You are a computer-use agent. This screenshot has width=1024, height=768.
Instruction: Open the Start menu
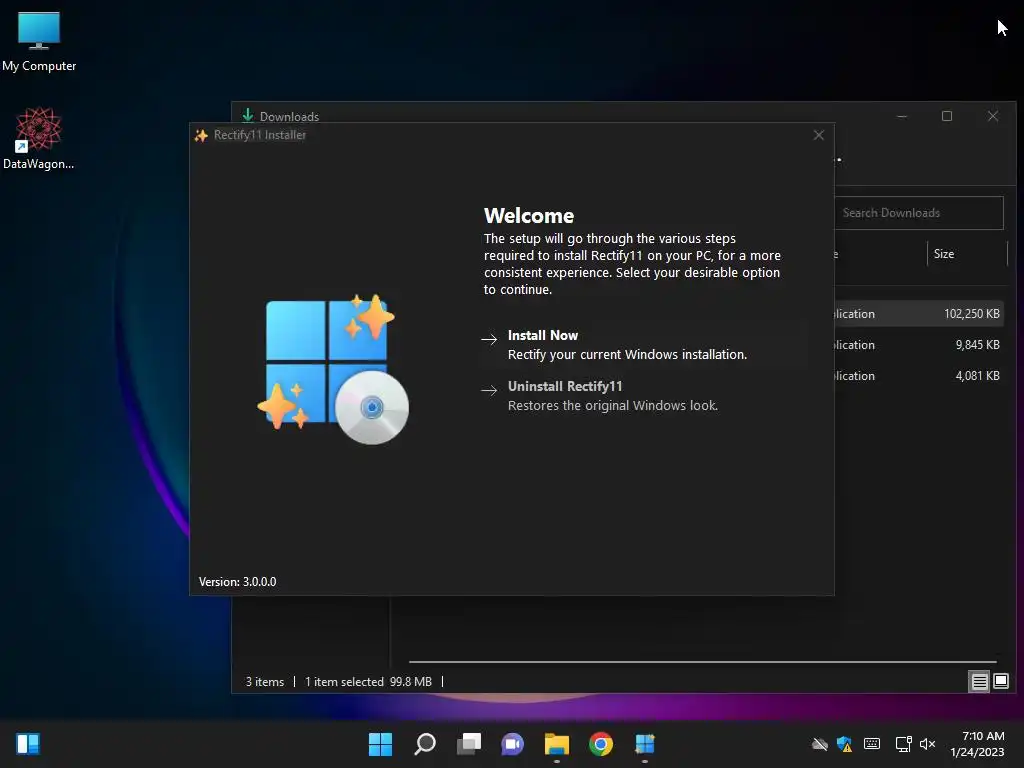(x=381, y=744)
